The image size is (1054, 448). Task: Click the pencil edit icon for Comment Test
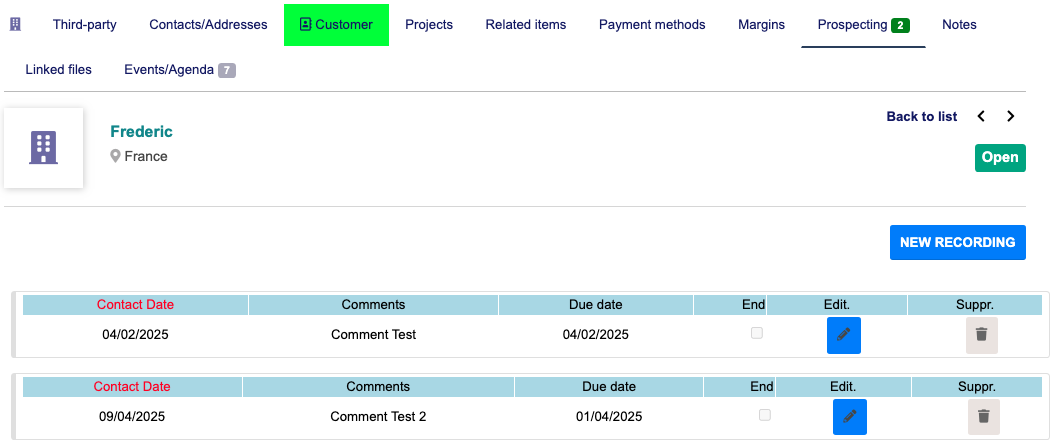click(x=843, y=335)
